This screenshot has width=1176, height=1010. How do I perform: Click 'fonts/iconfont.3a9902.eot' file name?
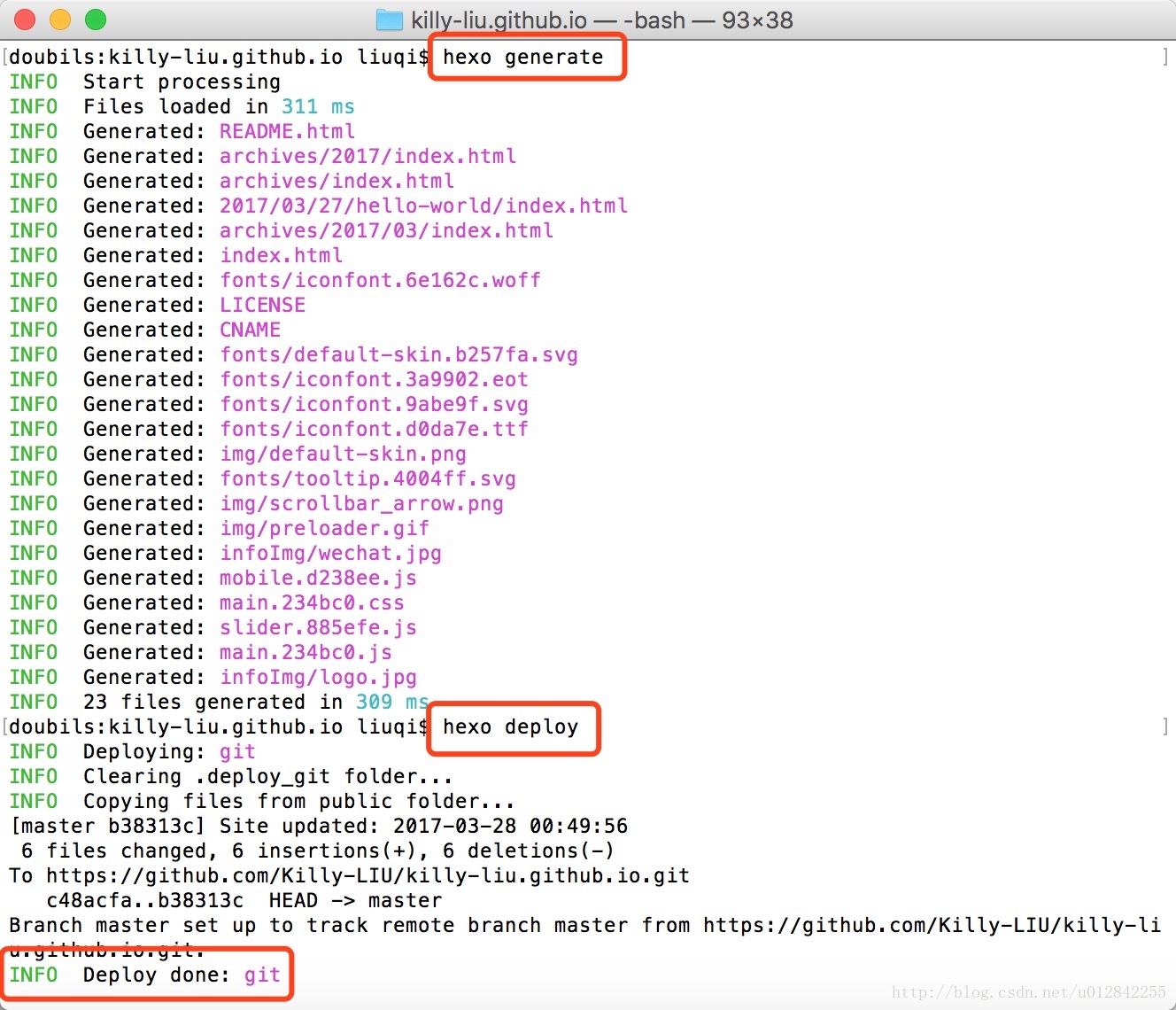click(x=375, y=380)
